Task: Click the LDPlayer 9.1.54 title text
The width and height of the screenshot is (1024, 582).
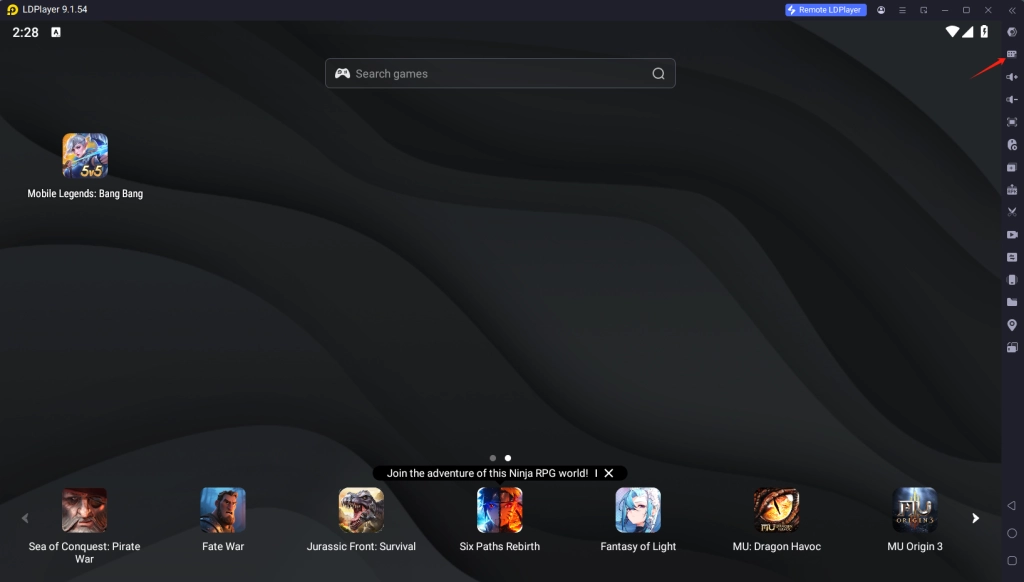Action: (x=55, y=10)
